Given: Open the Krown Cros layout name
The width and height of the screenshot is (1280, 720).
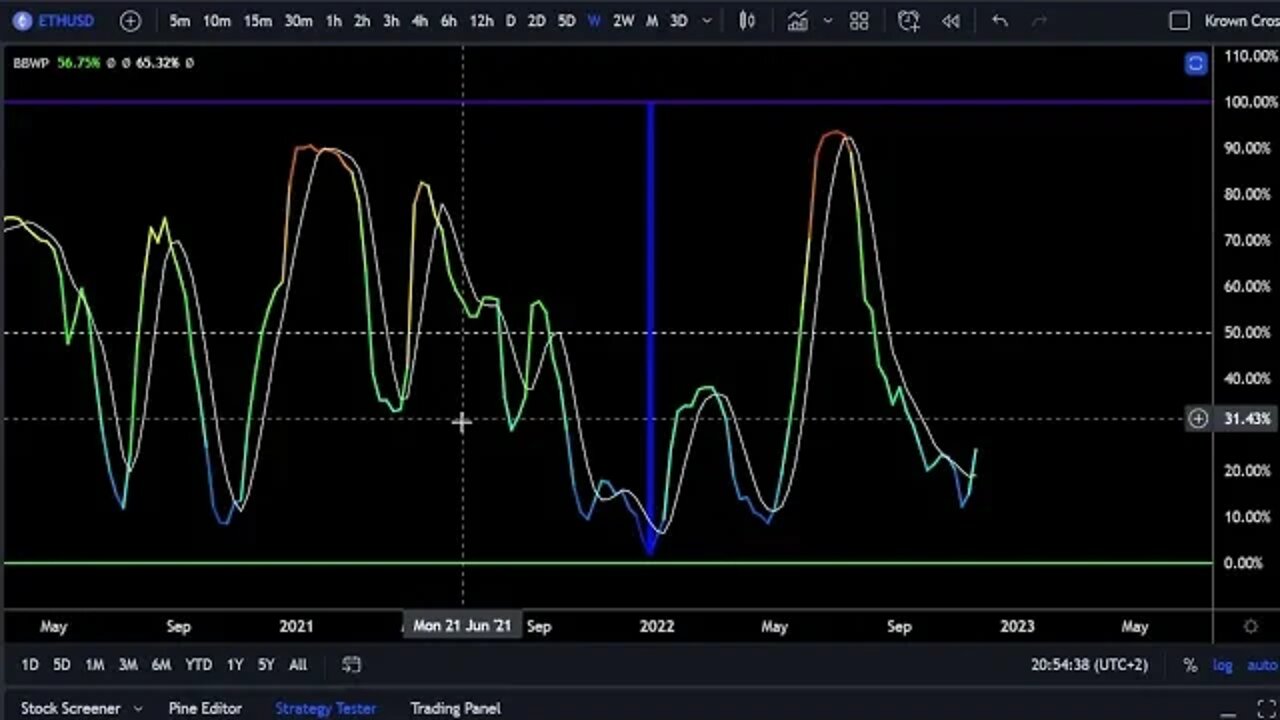Looking at the screenshot, I should point(1241,20).
